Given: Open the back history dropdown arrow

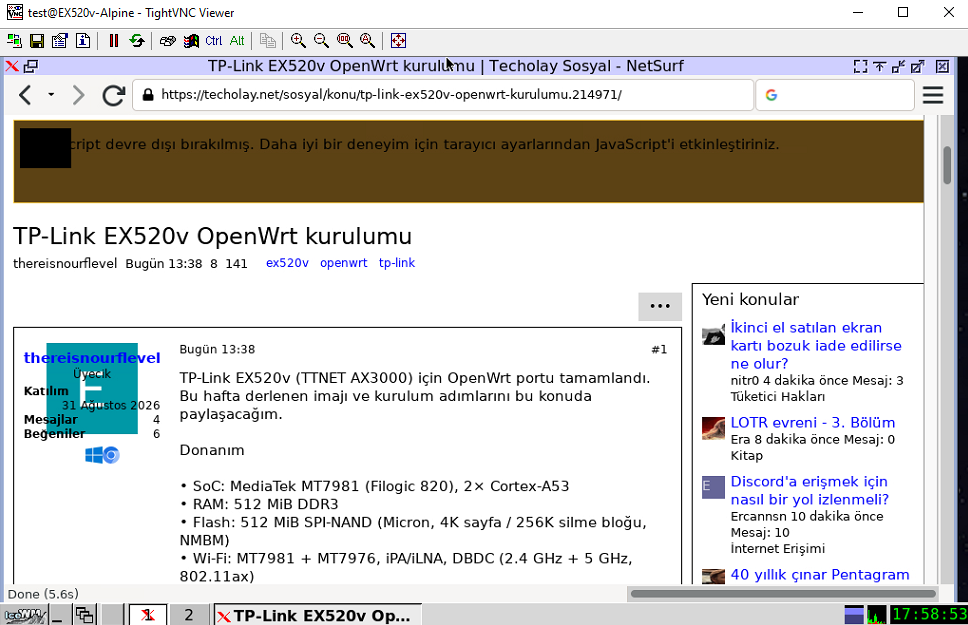Looking at the screenshot, I should coord(51,95).
